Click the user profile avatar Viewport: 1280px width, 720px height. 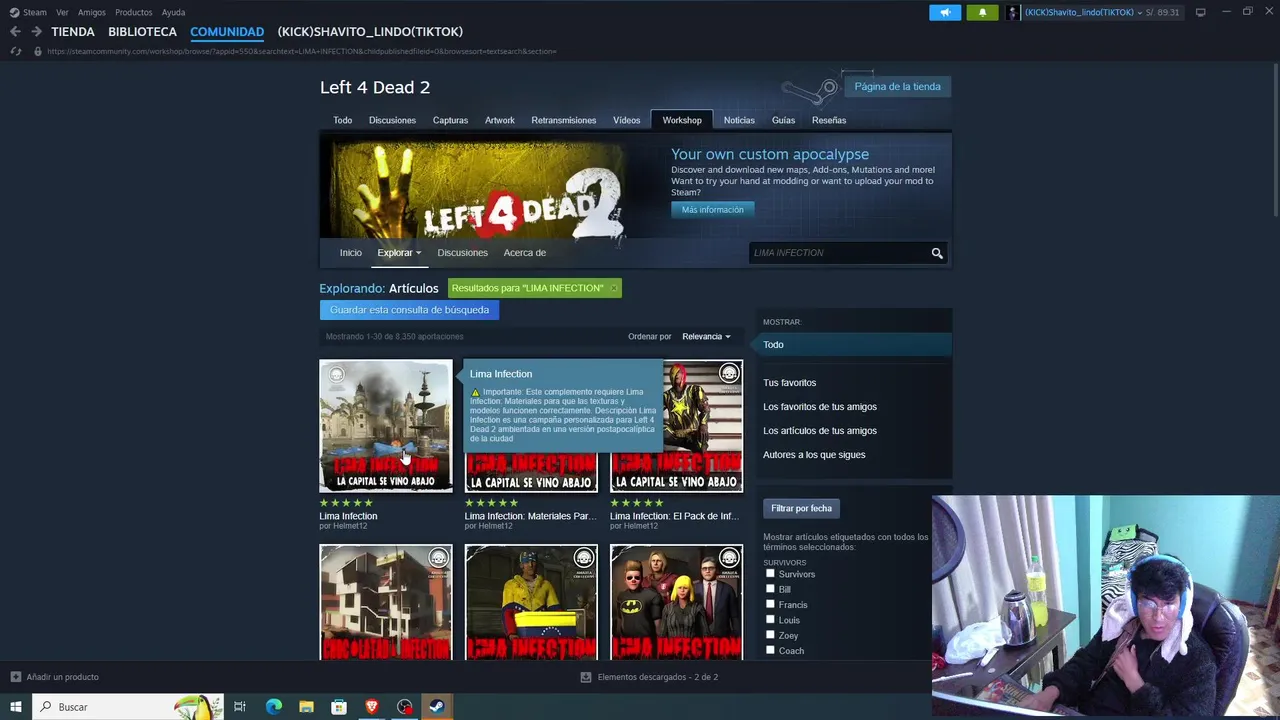1013,12
